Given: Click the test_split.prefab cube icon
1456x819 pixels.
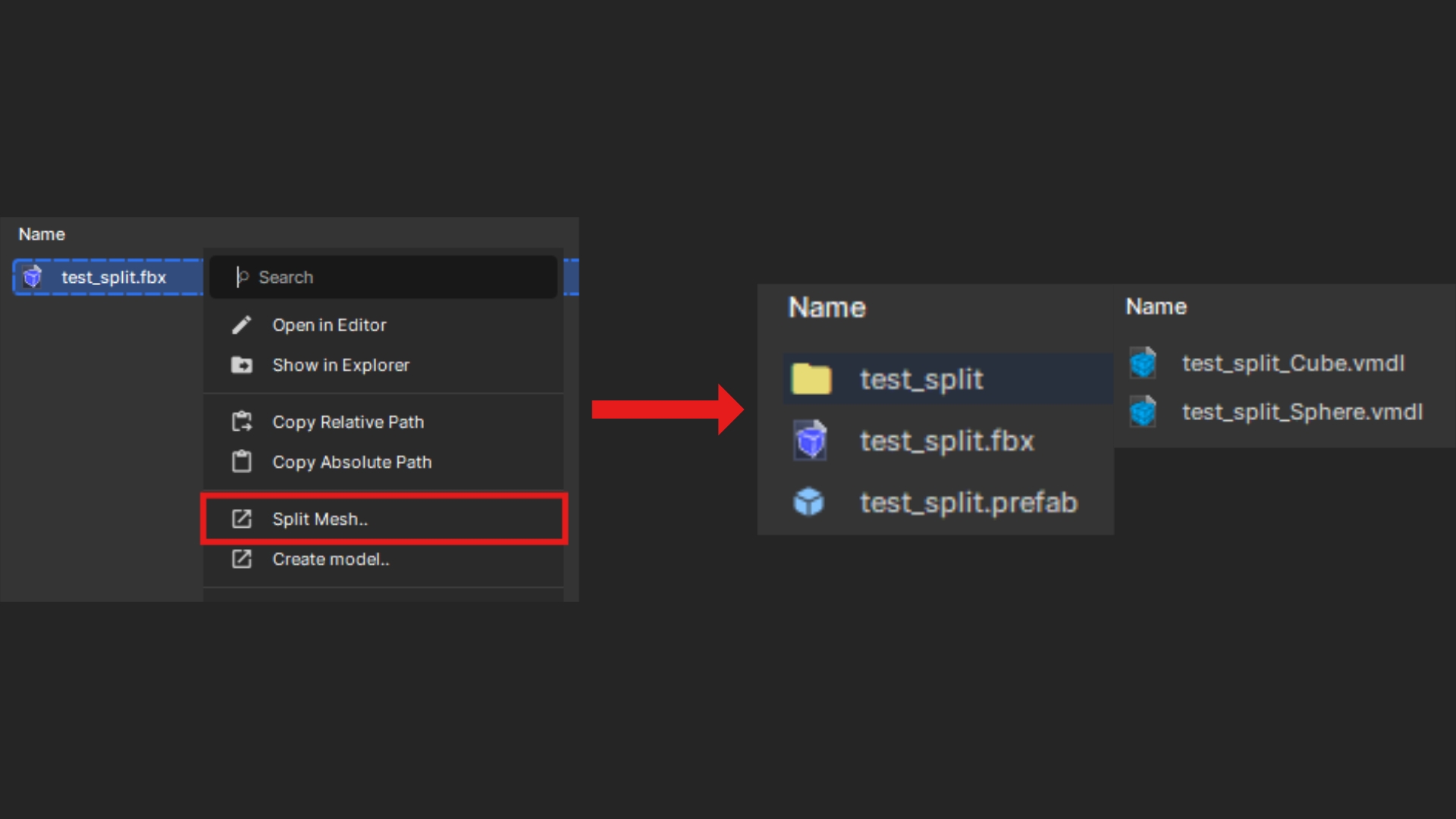Looking at the screenshot, I should [808, 502].
